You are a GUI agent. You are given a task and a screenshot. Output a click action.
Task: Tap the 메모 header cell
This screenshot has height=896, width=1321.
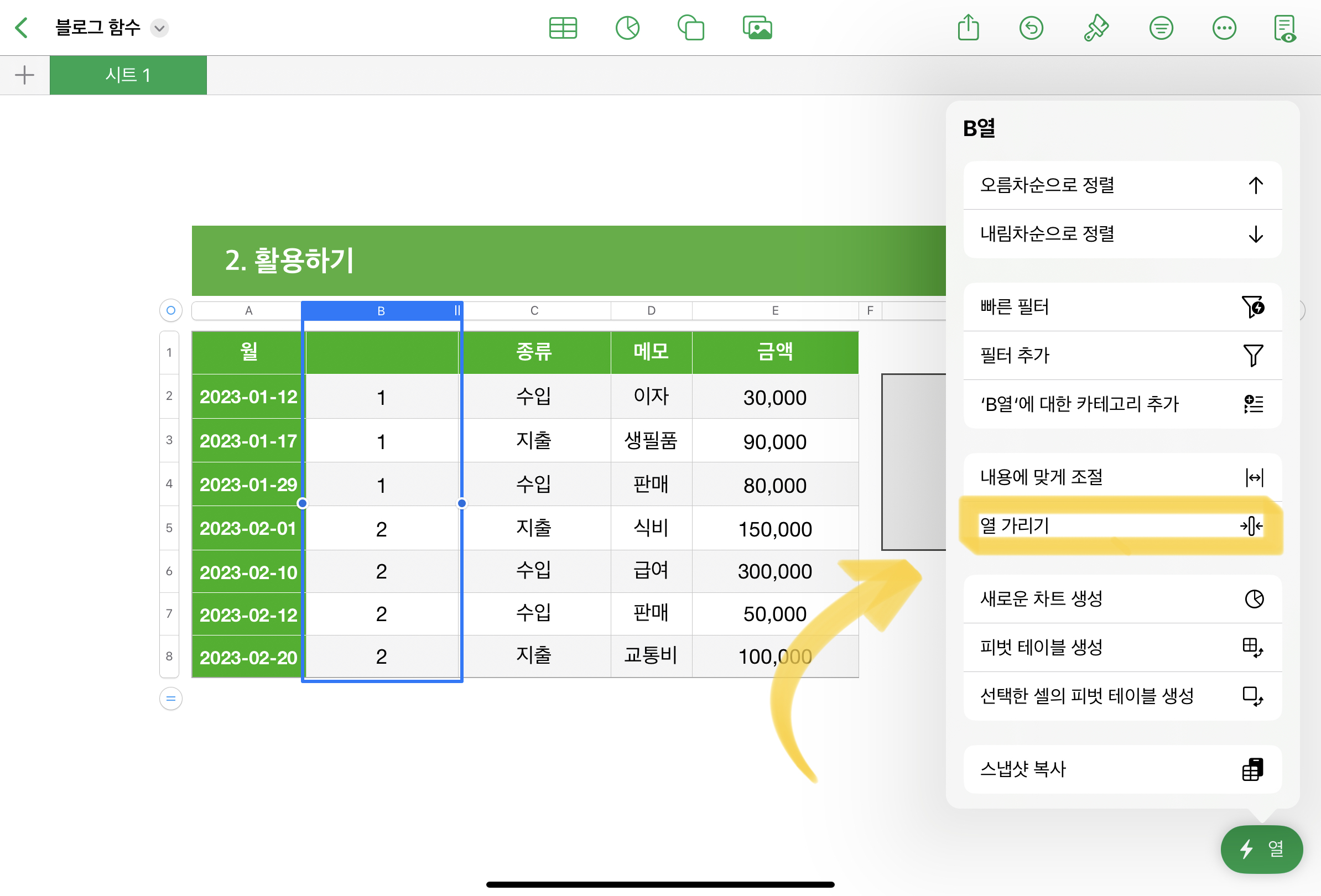pos(652,352)
